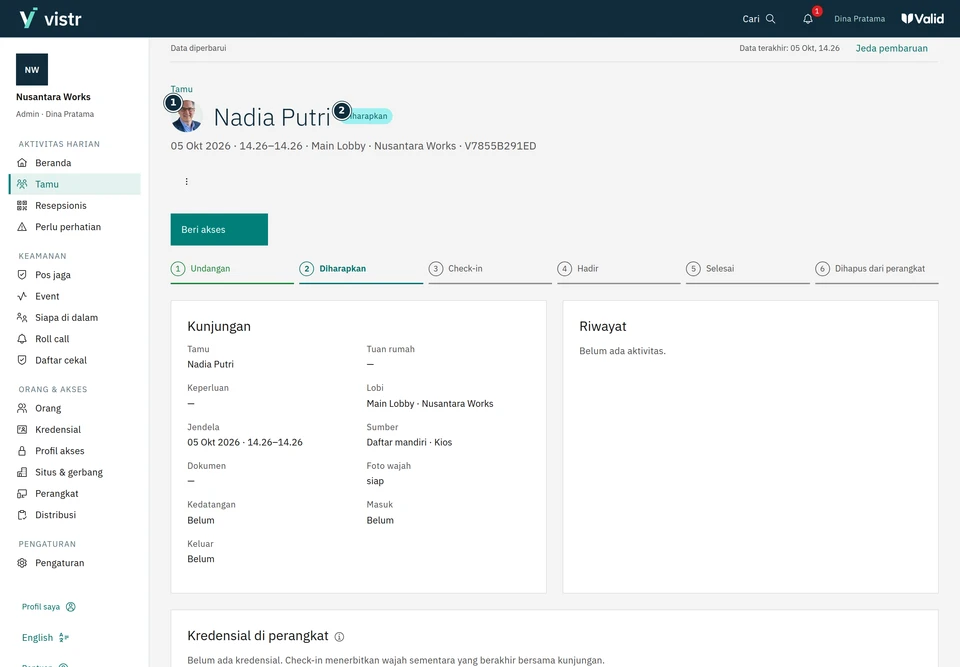Open the Event sidebar entry
The image size is (960, 667).
pos(75,296)
